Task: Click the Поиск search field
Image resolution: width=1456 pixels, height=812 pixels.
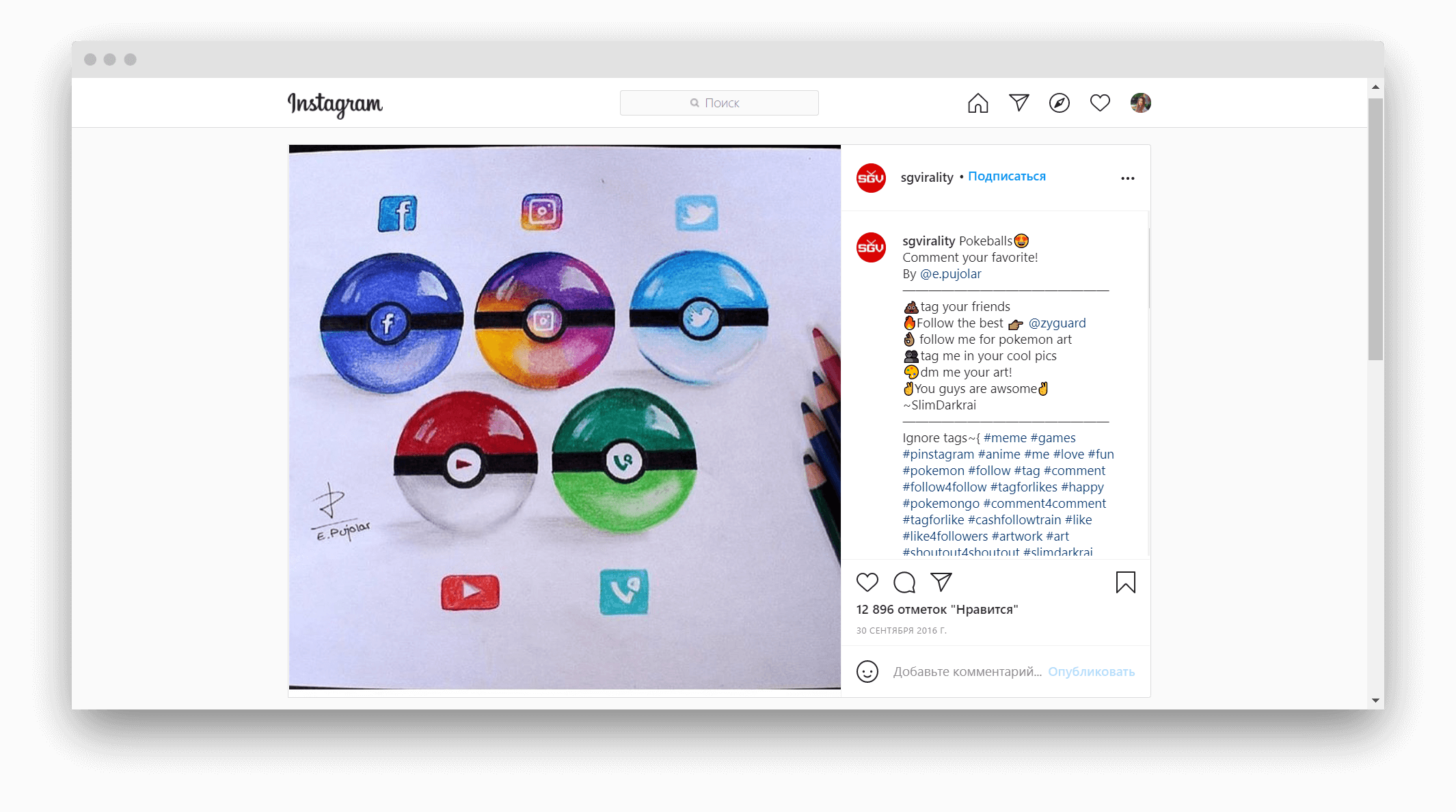Action: point(719,103)
